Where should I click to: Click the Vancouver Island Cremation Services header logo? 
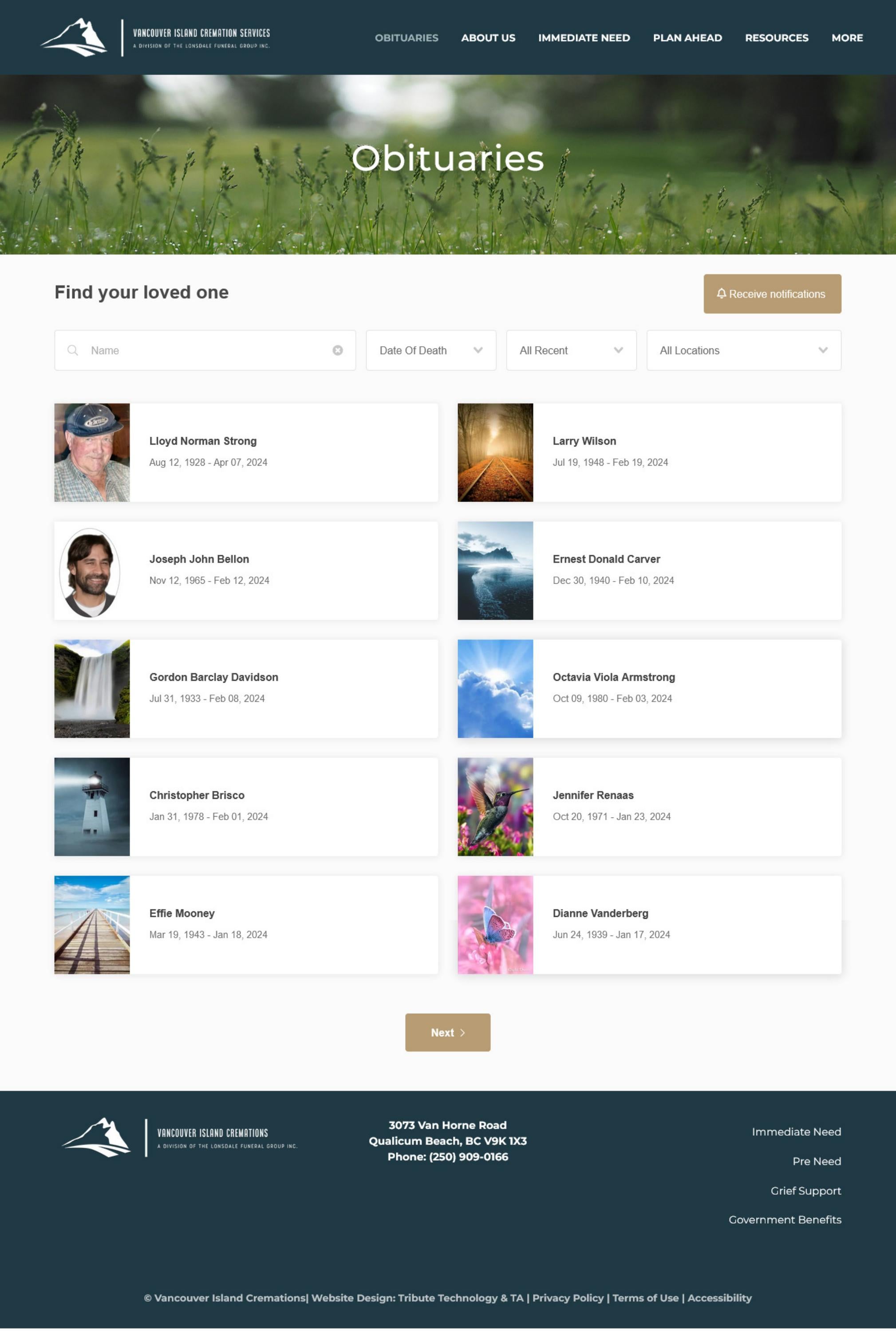point(155,38)
